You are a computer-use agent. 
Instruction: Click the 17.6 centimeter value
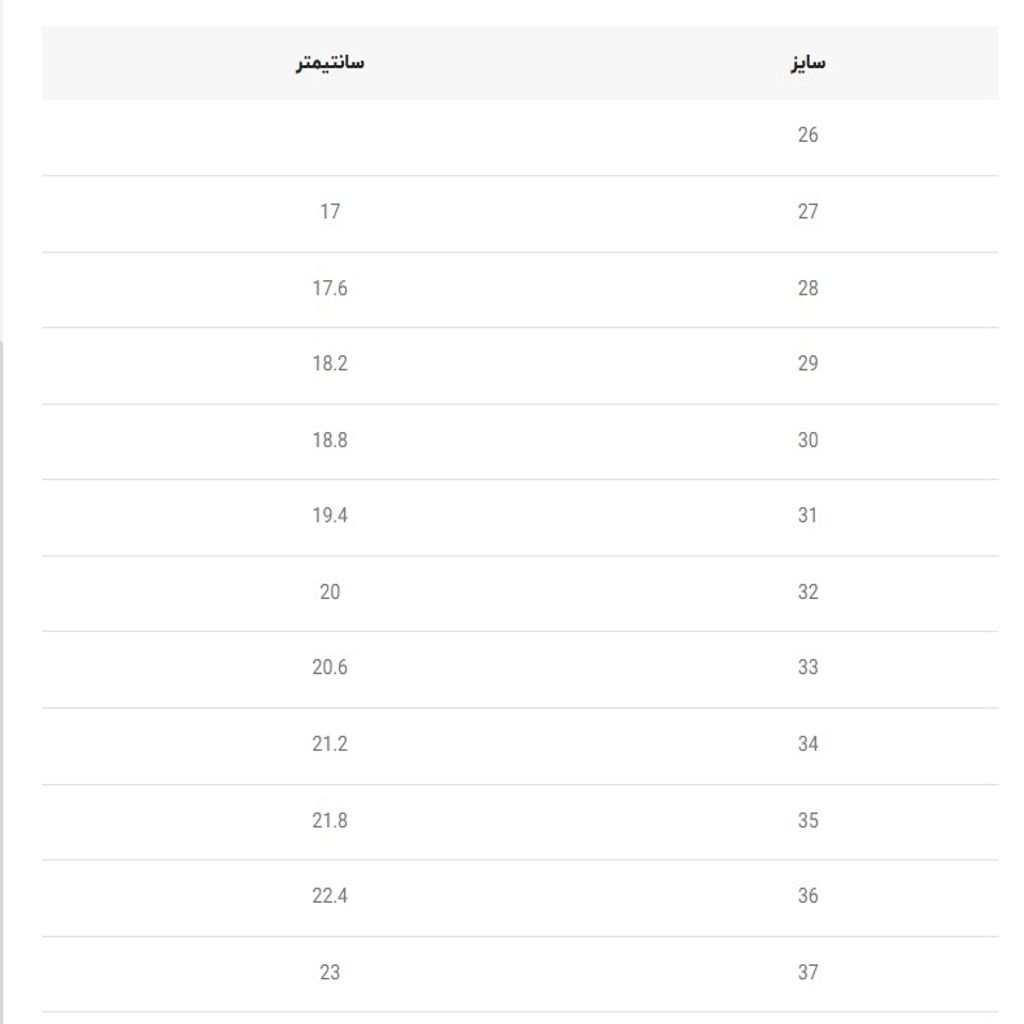(x=330, y=288)
